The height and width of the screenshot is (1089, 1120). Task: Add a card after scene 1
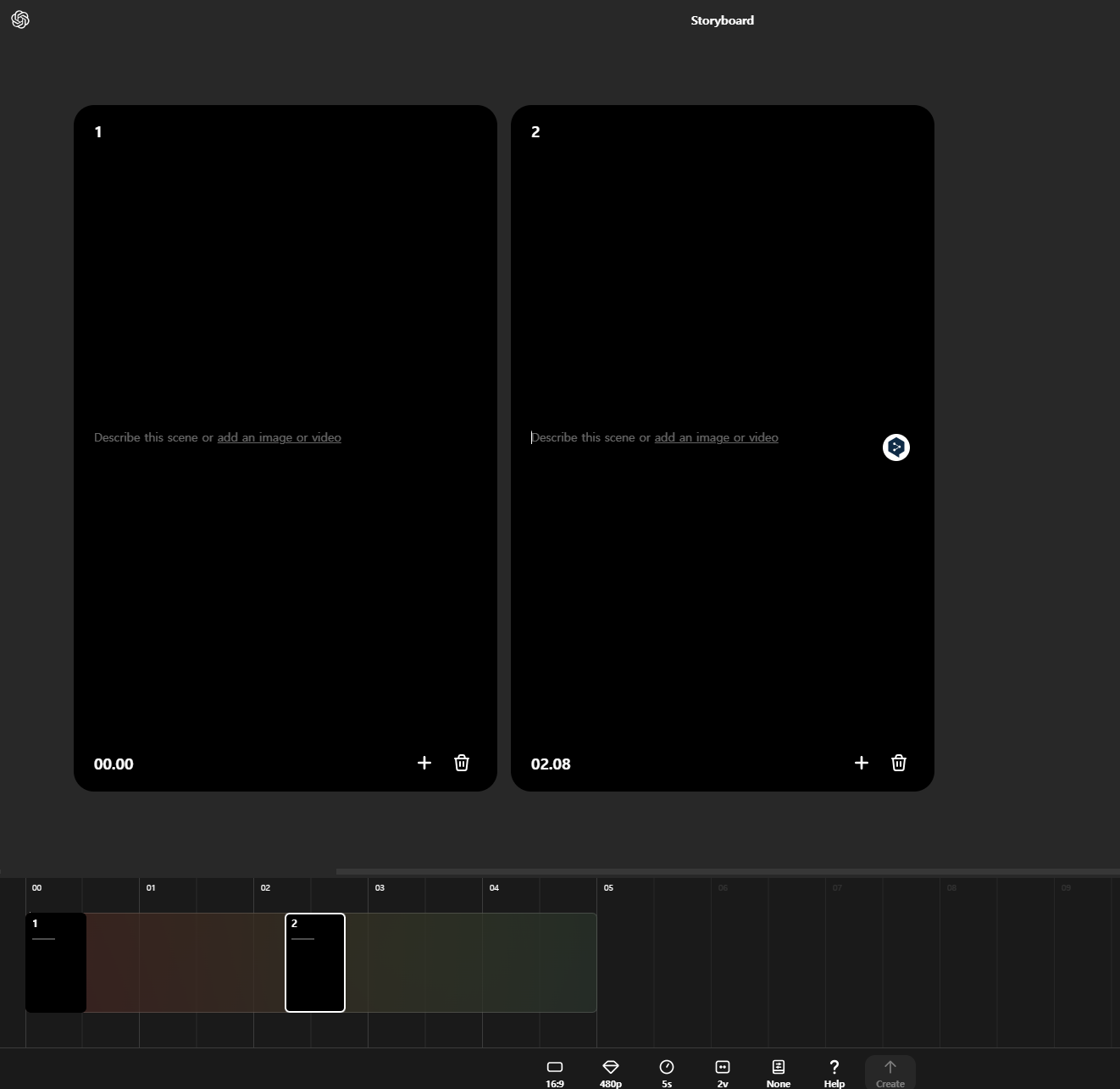tap(424, 763)
